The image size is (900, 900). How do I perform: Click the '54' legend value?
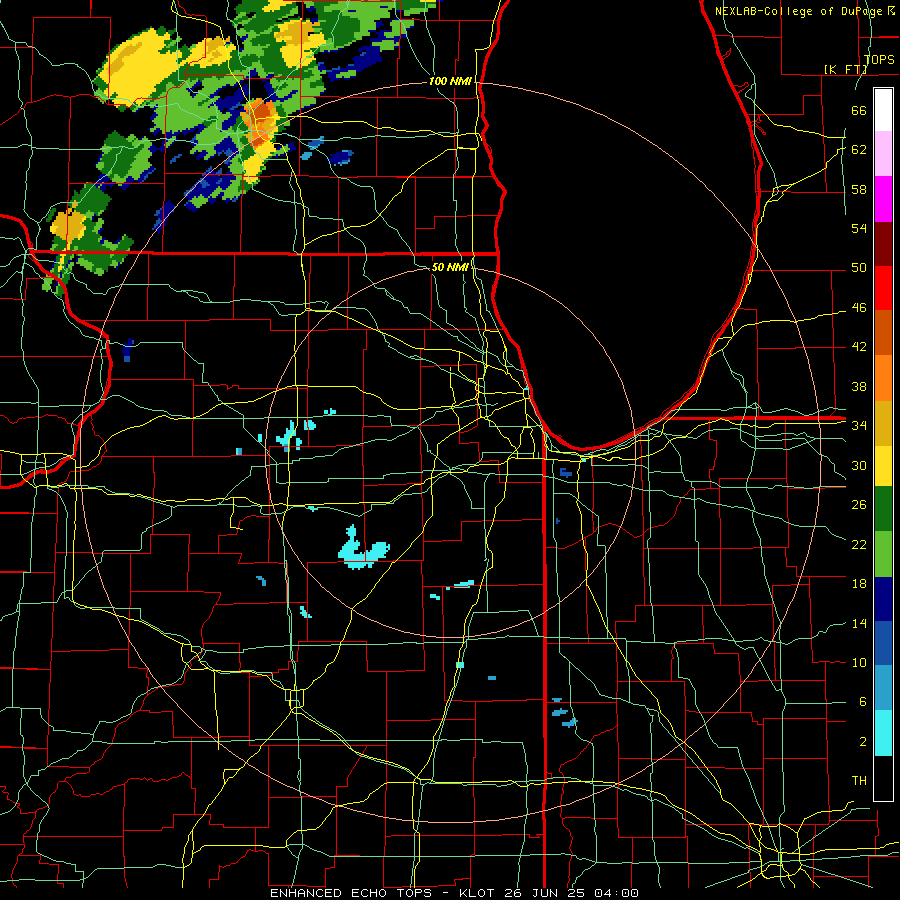pos(859,228)
